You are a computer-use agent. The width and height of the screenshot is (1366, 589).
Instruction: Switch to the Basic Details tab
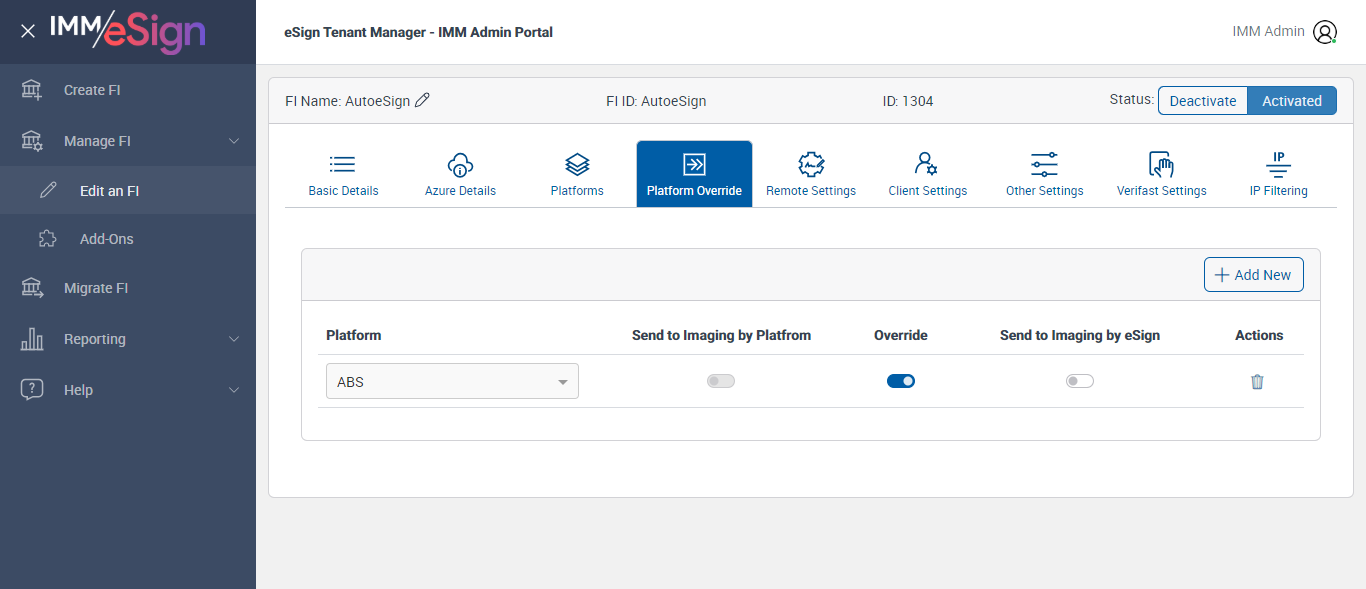(343, 175)
